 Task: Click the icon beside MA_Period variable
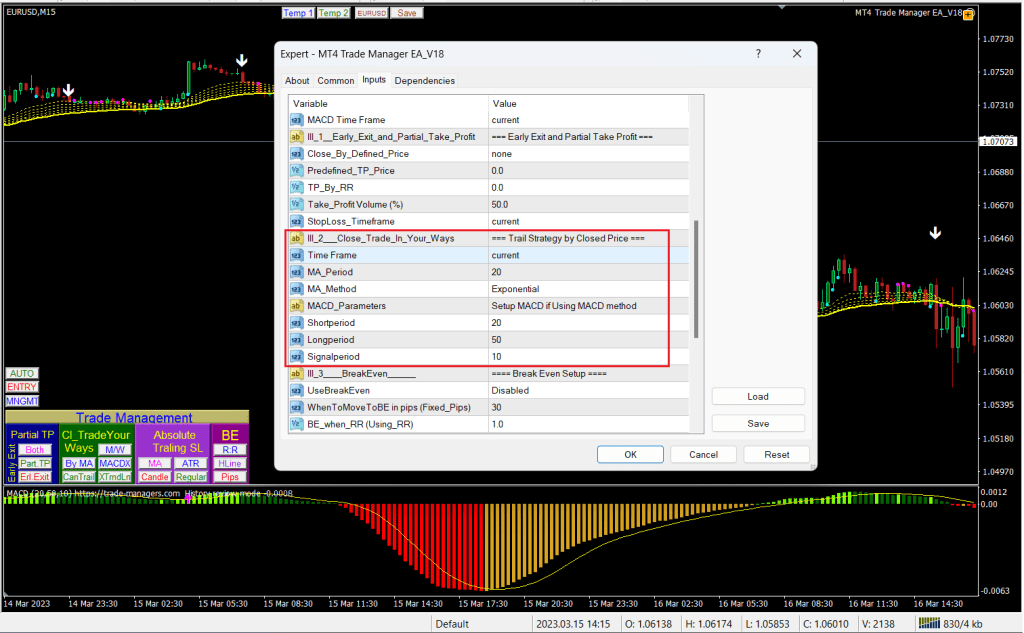click(x=296, y=272)
